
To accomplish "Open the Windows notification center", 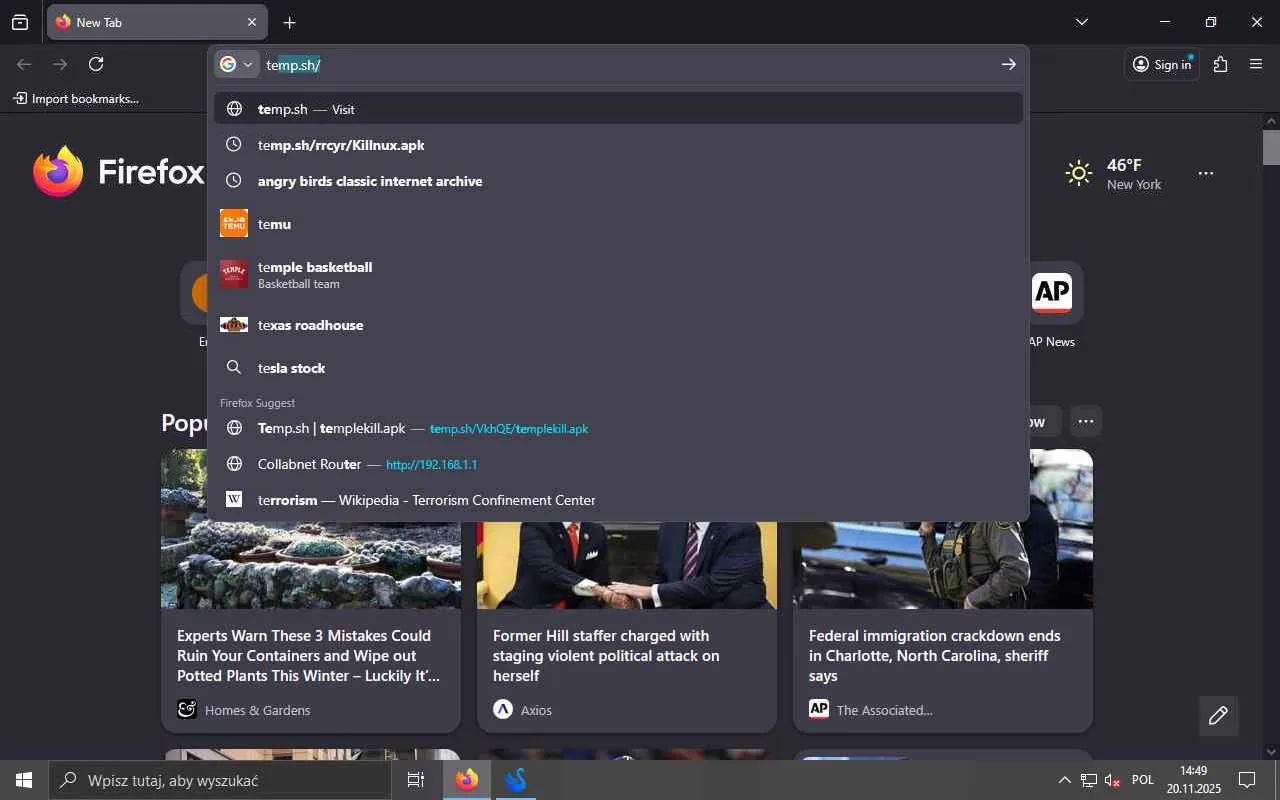I will pos(1247,780).
